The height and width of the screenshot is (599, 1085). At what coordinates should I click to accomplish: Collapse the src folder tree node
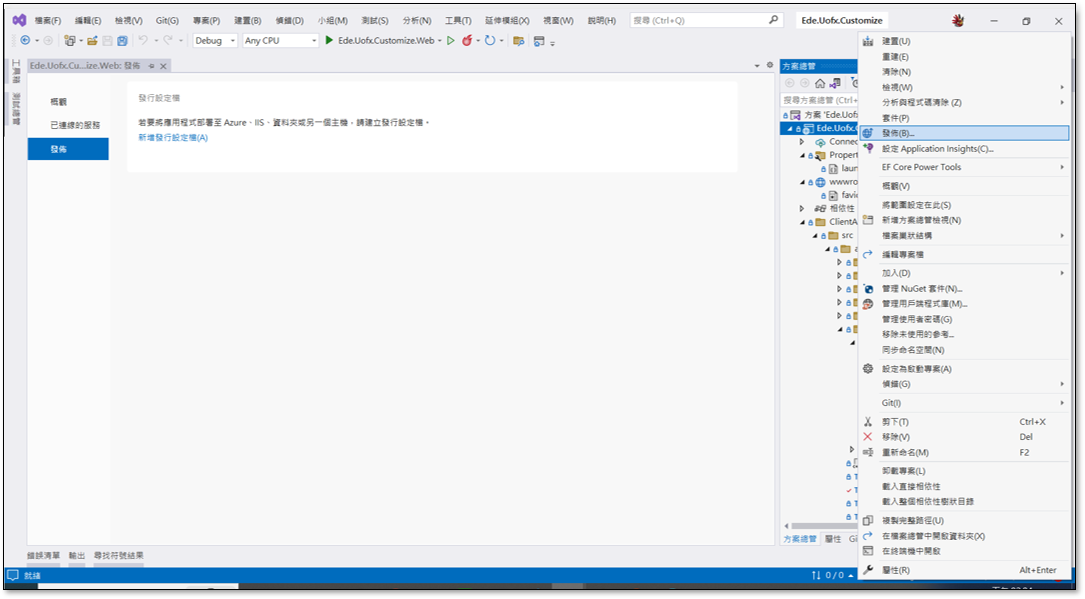(815, 235)
